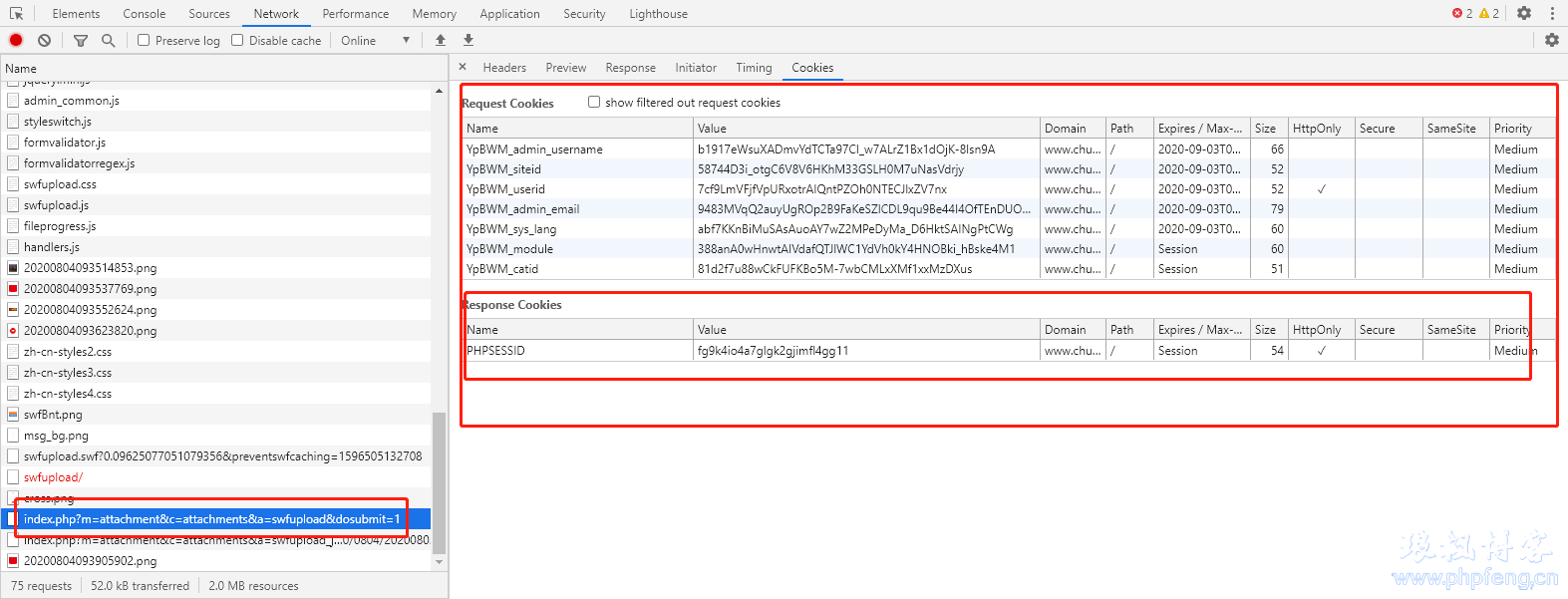Switch to the Application panel tab

(x=510, y=14)
